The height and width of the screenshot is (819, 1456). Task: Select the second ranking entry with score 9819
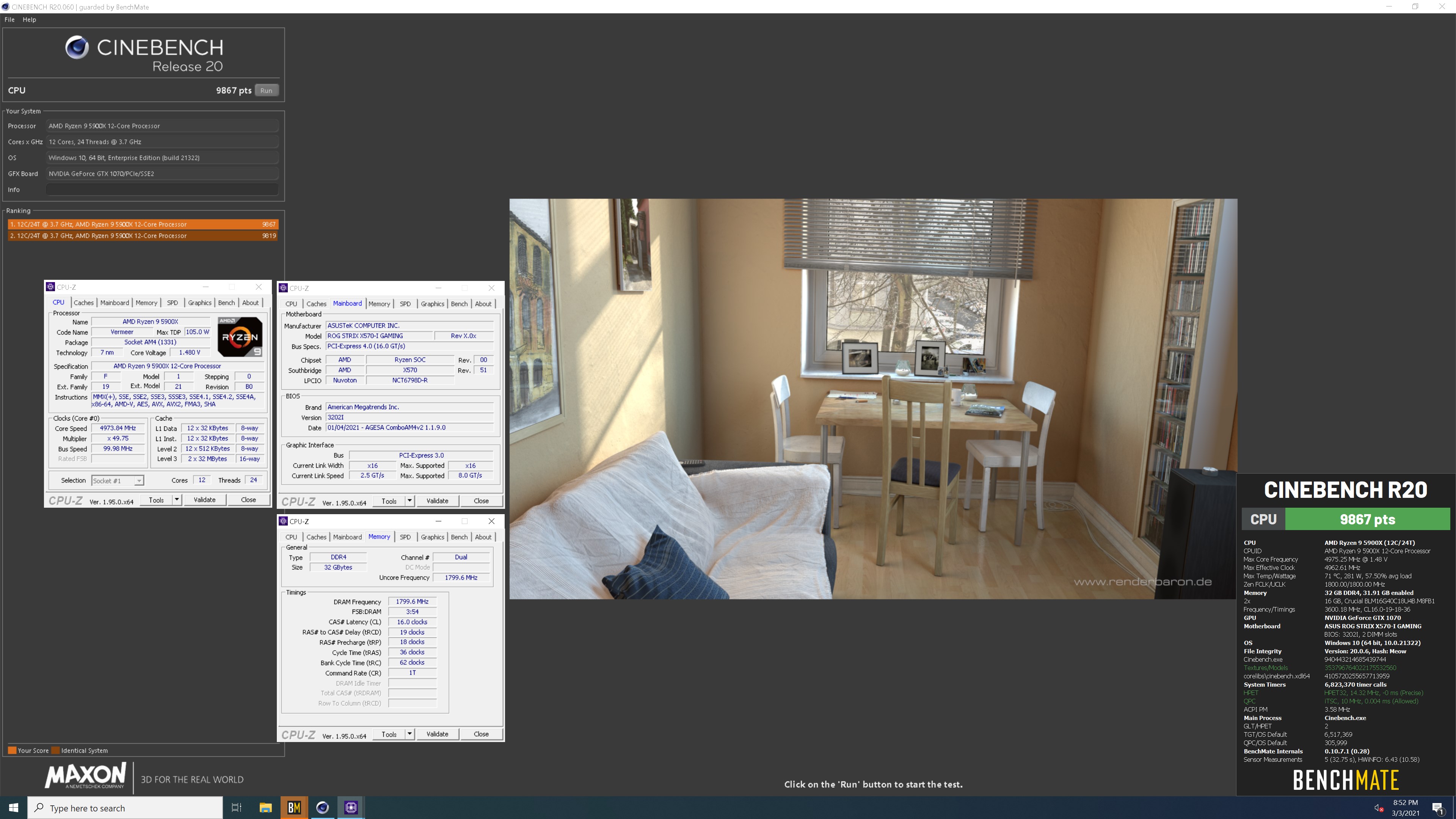pos(143,236)
